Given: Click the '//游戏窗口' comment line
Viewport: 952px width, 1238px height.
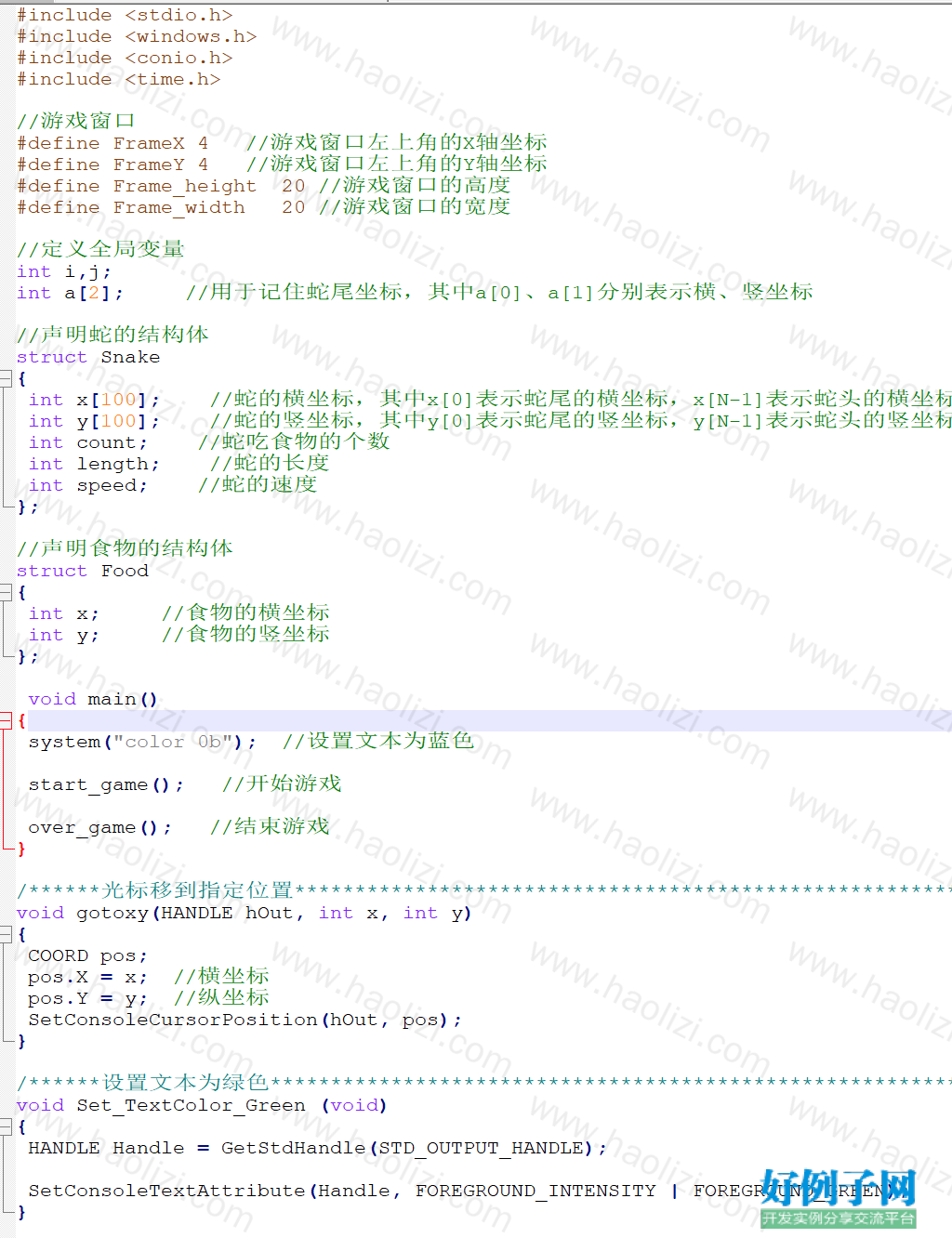Looking at the screenshot, I should pyautogui.click(x=76, y=121).
